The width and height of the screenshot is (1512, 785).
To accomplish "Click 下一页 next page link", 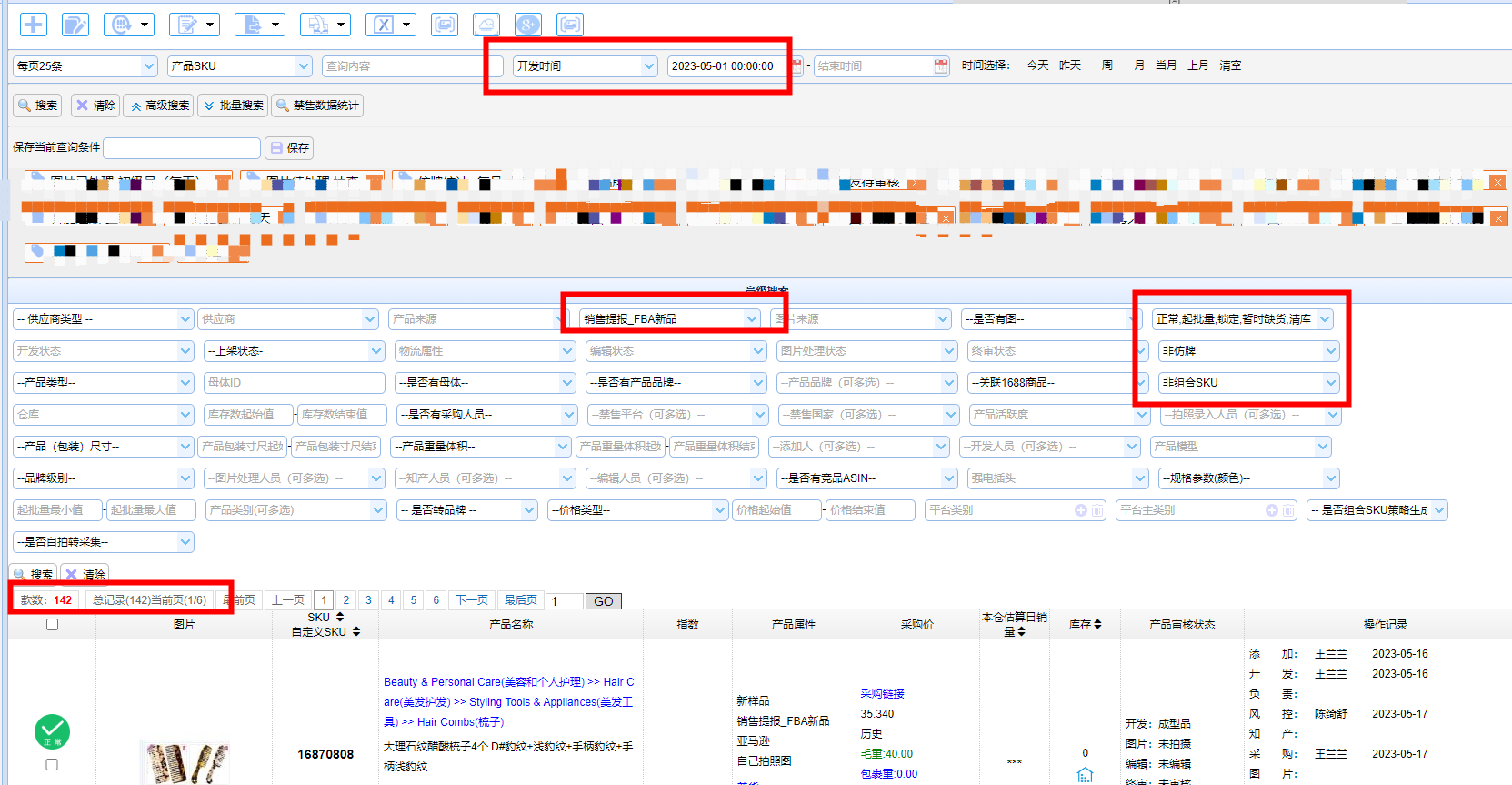I will pos(472,600).
